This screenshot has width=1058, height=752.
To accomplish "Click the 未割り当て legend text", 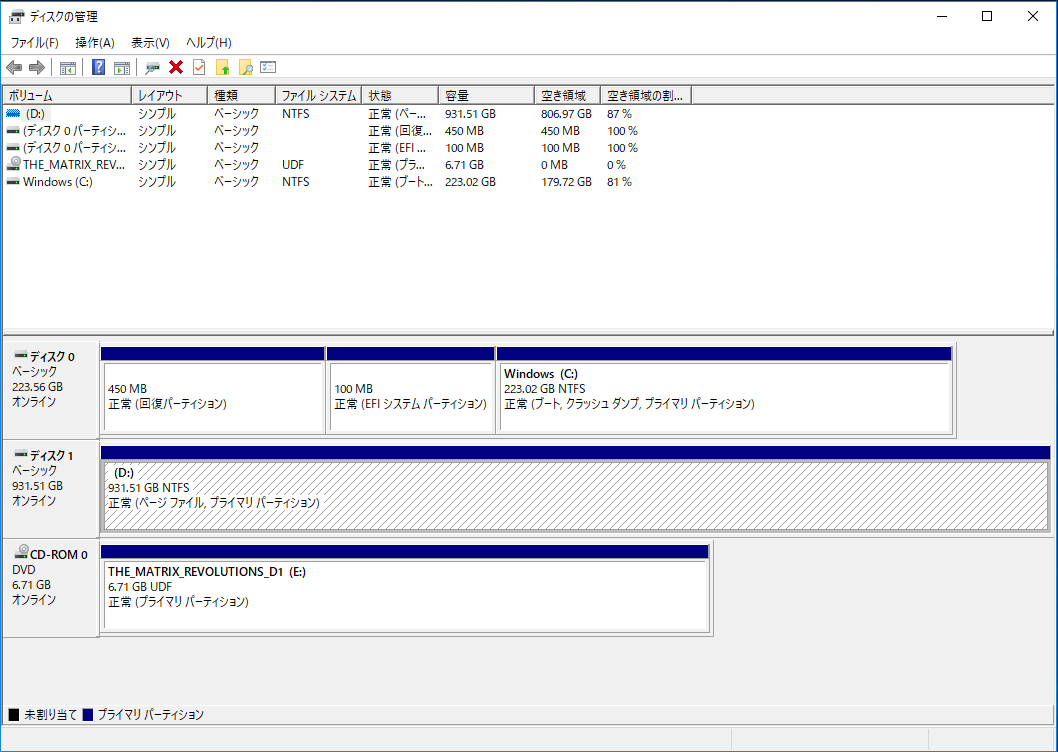I will (51, 714).
